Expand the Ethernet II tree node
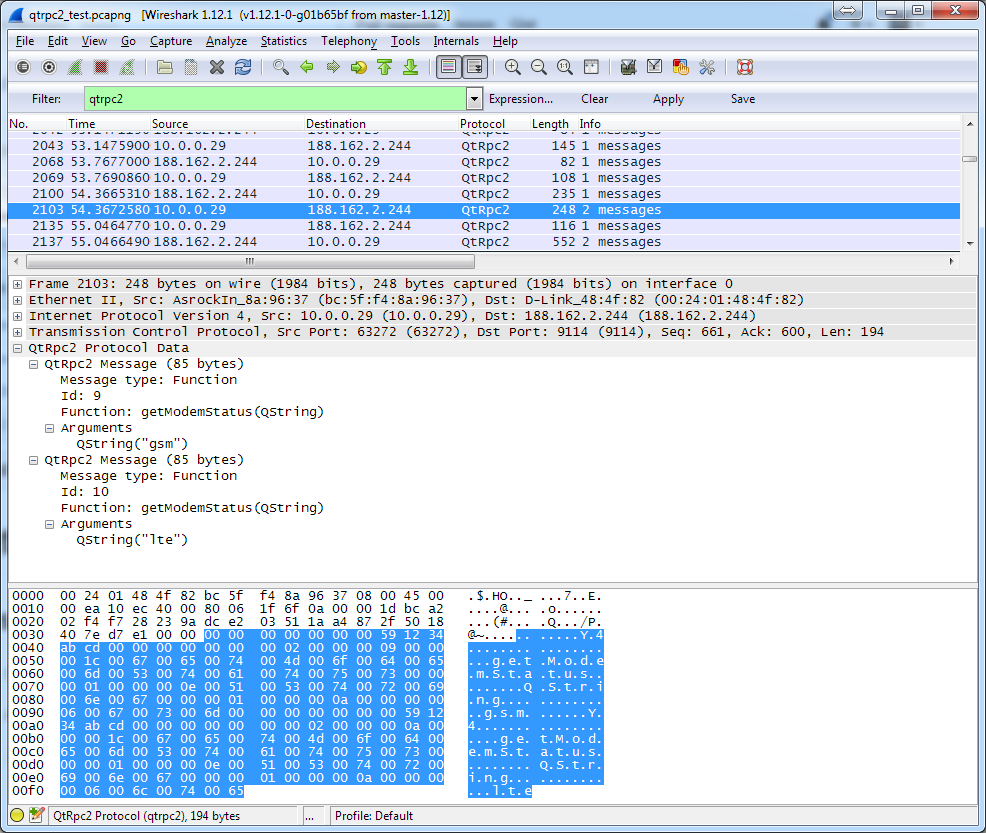 pos(18,300)
